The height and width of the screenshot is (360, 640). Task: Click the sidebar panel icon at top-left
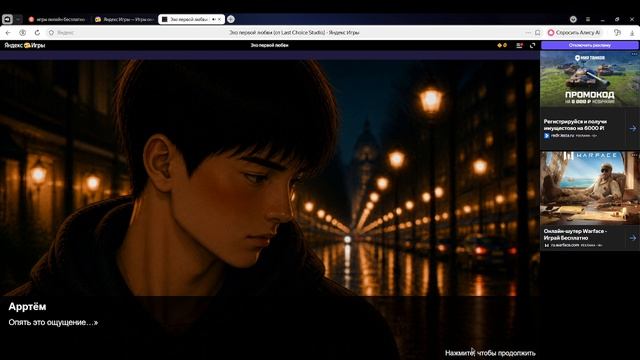pyautogui.click(x=7, y=19)
